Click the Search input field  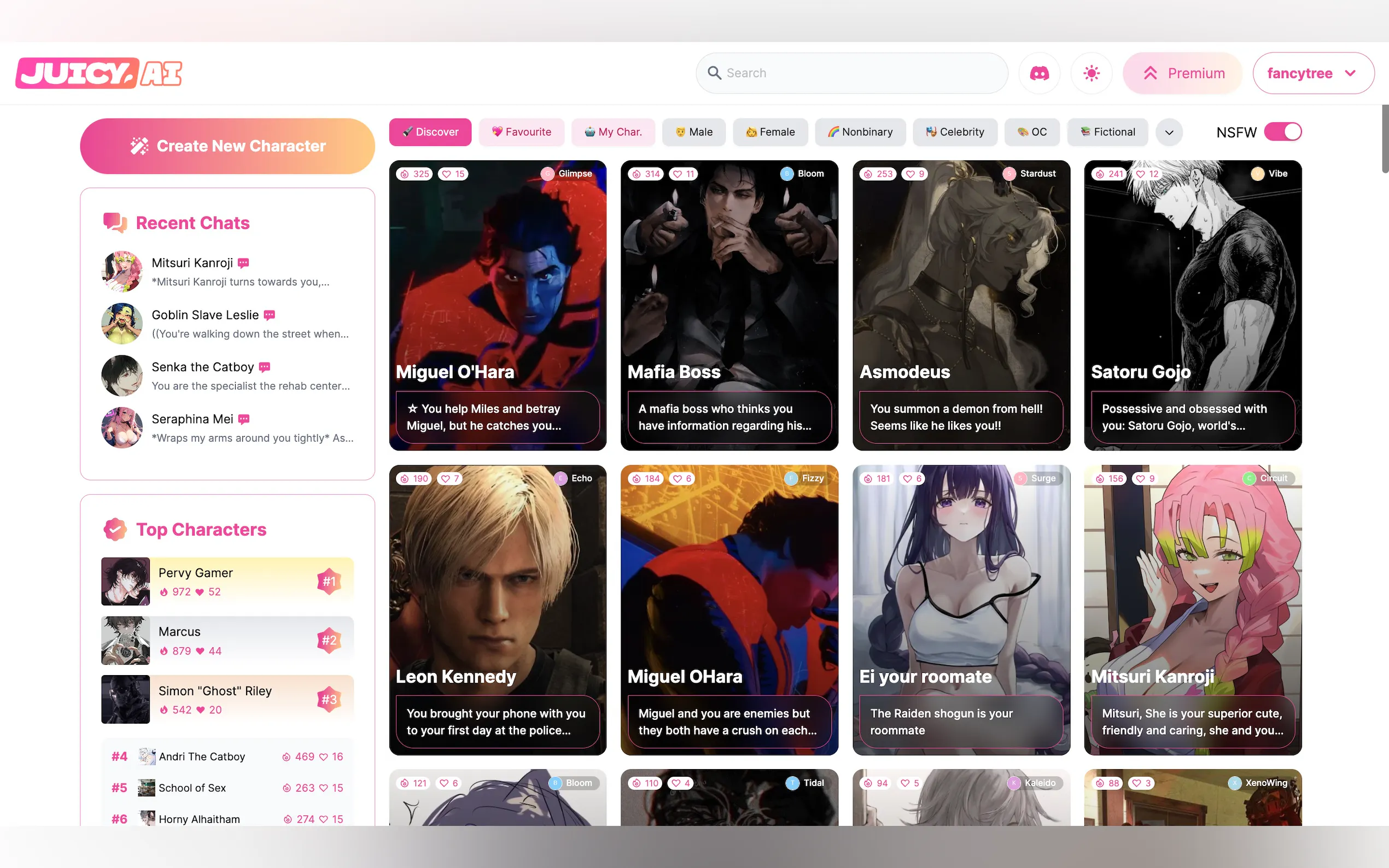tap(861, 73)
